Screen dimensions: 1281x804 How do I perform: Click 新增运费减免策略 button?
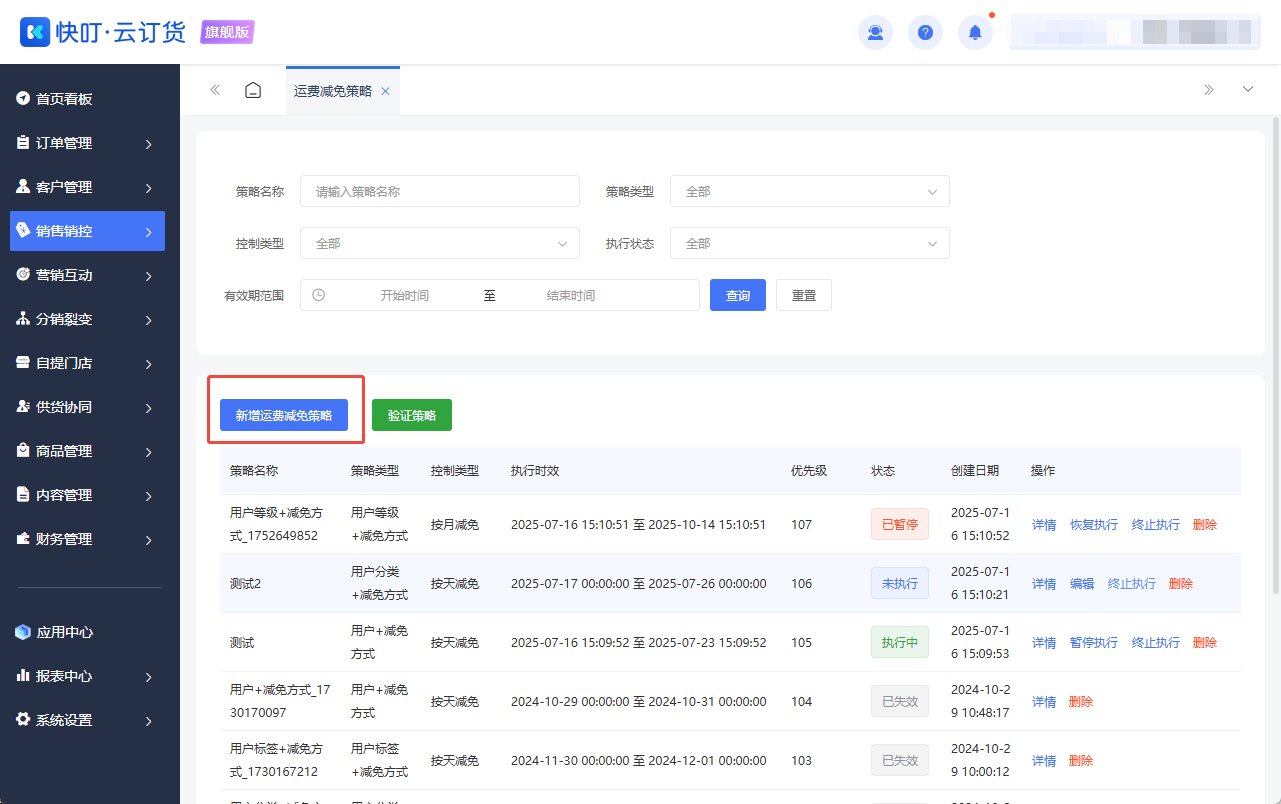coord(284,415)
